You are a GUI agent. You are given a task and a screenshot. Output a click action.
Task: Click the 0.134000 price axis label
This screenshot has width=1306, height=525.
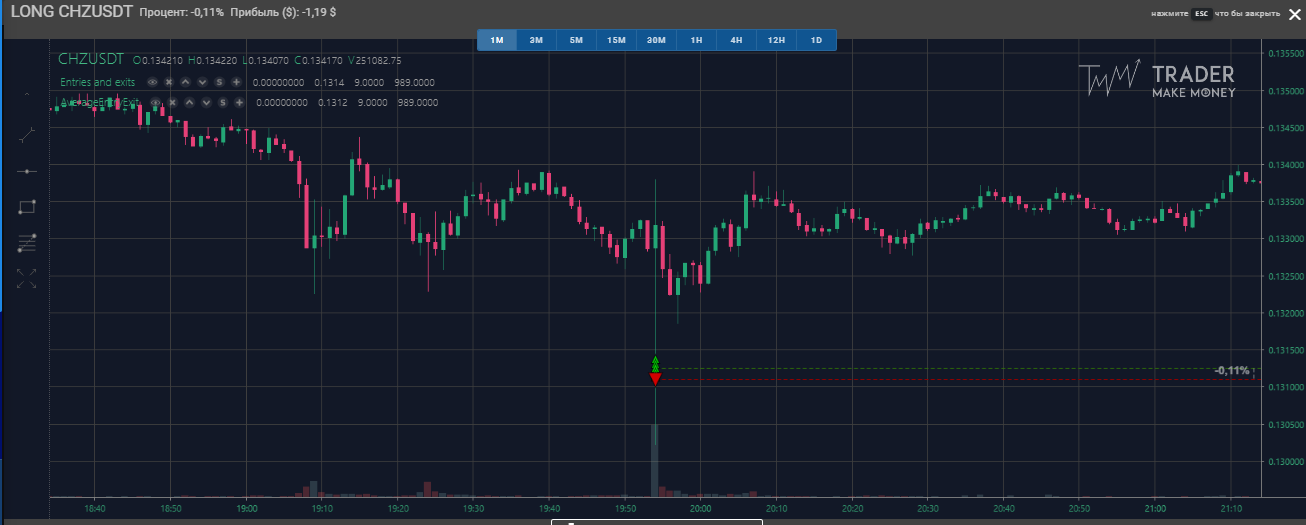[1285, 164]
